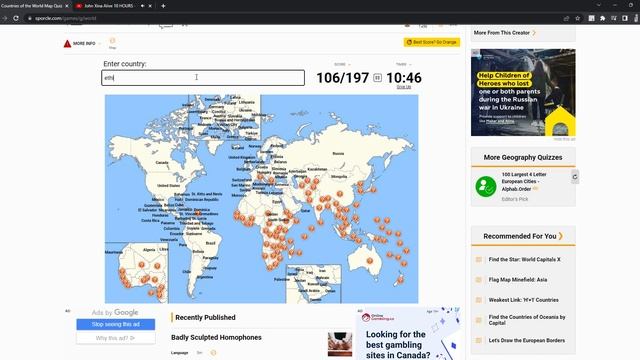Open the browser tab search dropdown
Screen dimensions: 640x360
[x=598, y=5]
